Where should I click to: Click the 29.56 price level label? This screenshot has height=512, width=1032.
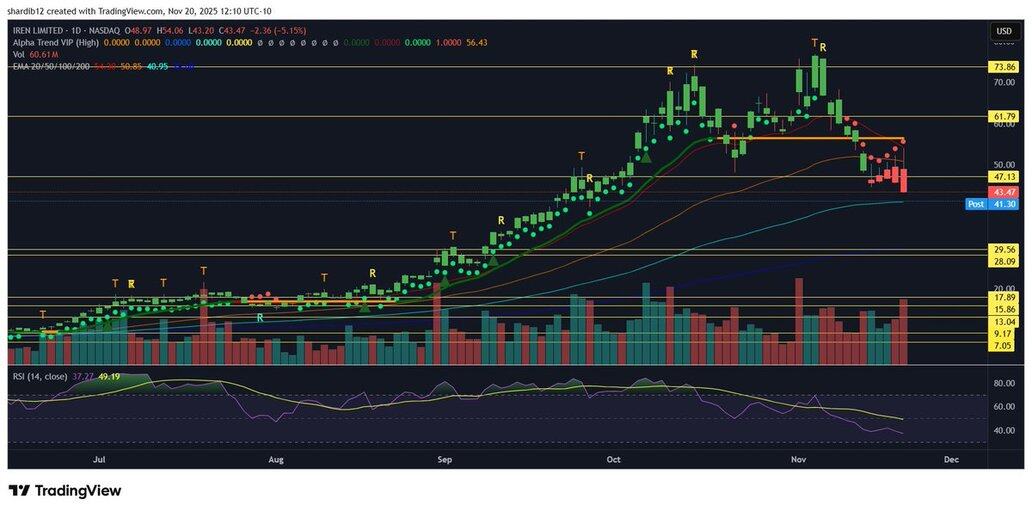pos(1003,249)
